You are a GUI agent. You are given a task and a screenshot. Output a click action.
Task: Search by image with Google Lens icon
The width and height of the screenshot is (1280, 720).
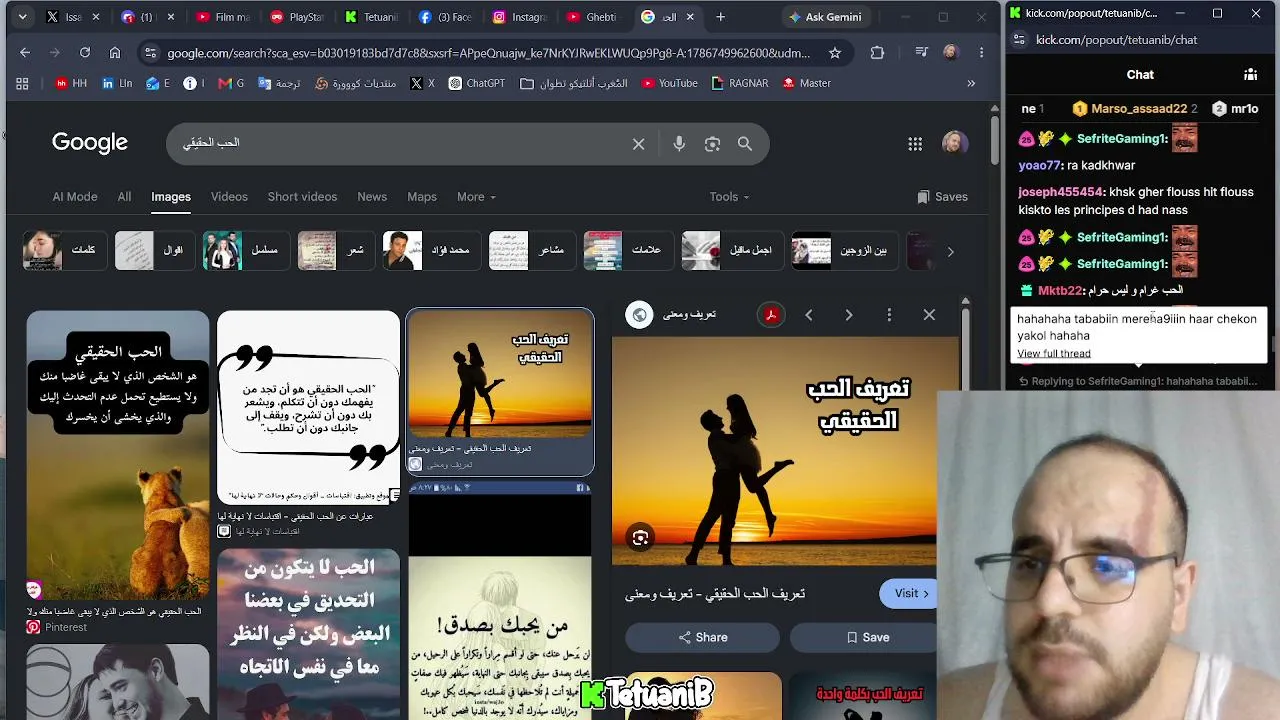pos(712,144)
